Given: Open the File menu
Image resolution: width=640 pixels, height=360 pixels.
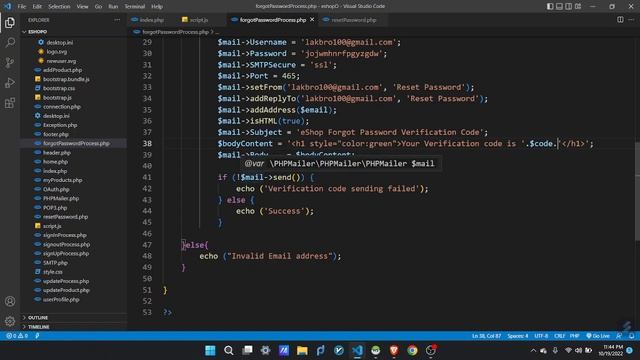Looking at the screenshot, I should [x=22, y=7].
